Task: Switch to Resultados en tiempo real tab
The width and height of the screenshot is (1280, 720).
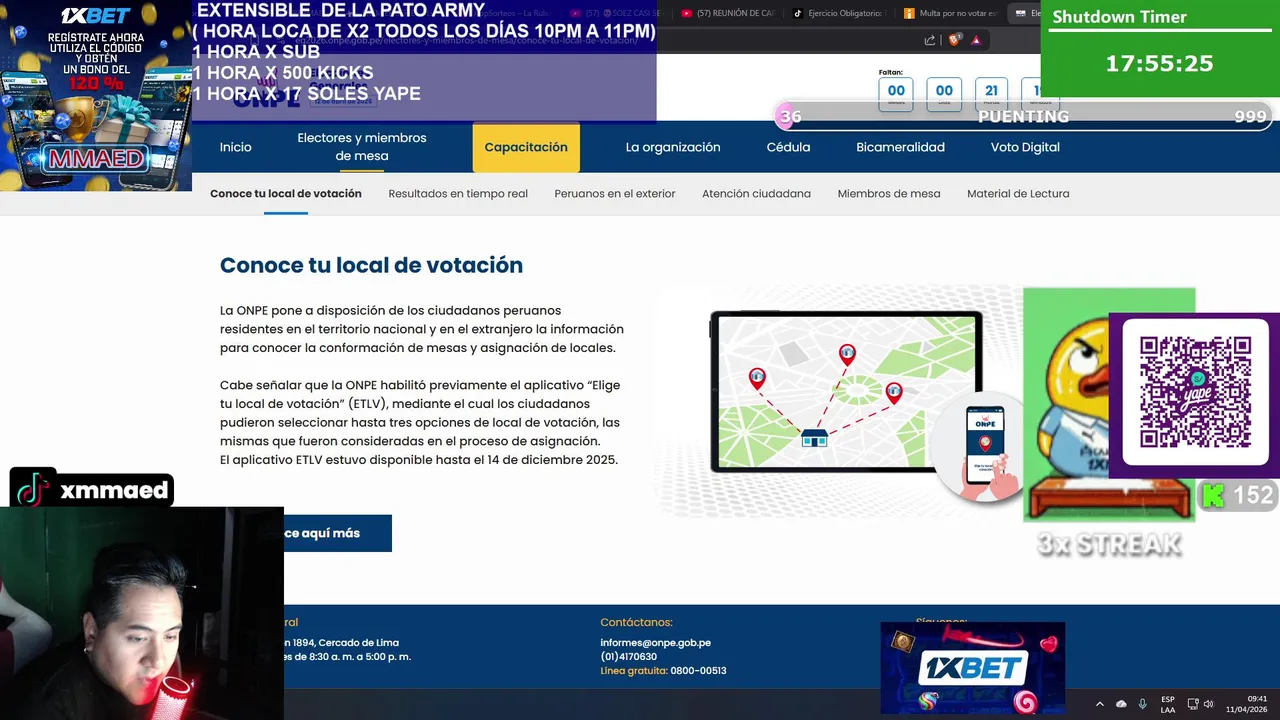Action: coord(458,194)
